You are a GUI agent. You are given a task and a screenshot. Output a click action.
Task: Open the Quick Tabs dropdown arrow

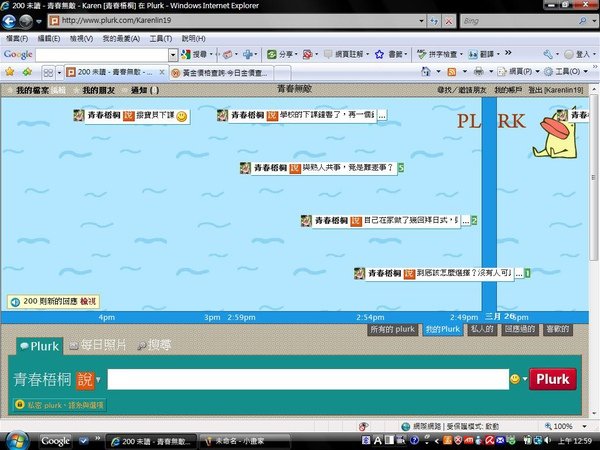click(59, 72)
